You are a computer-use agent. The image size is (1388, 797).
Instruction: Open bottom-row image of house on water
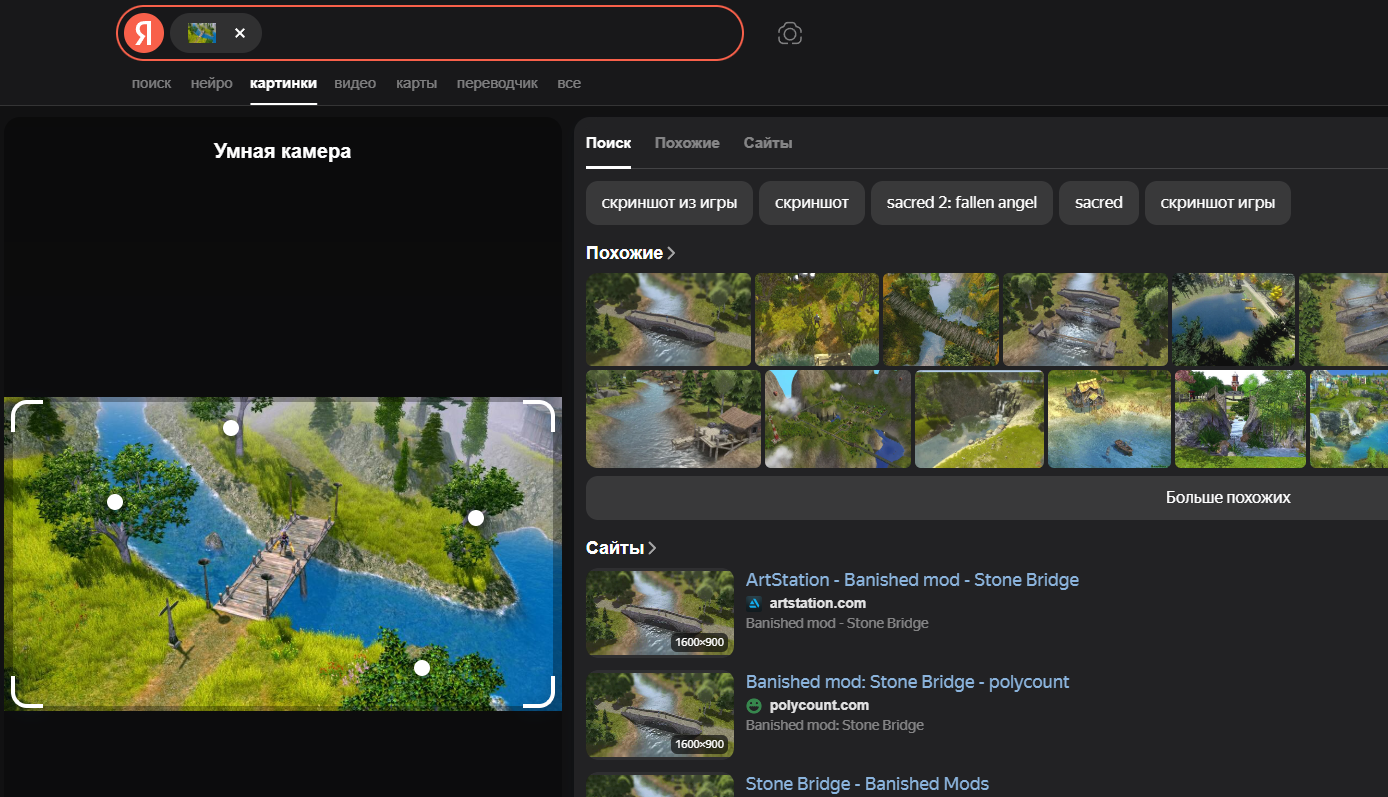(1109, 419)
